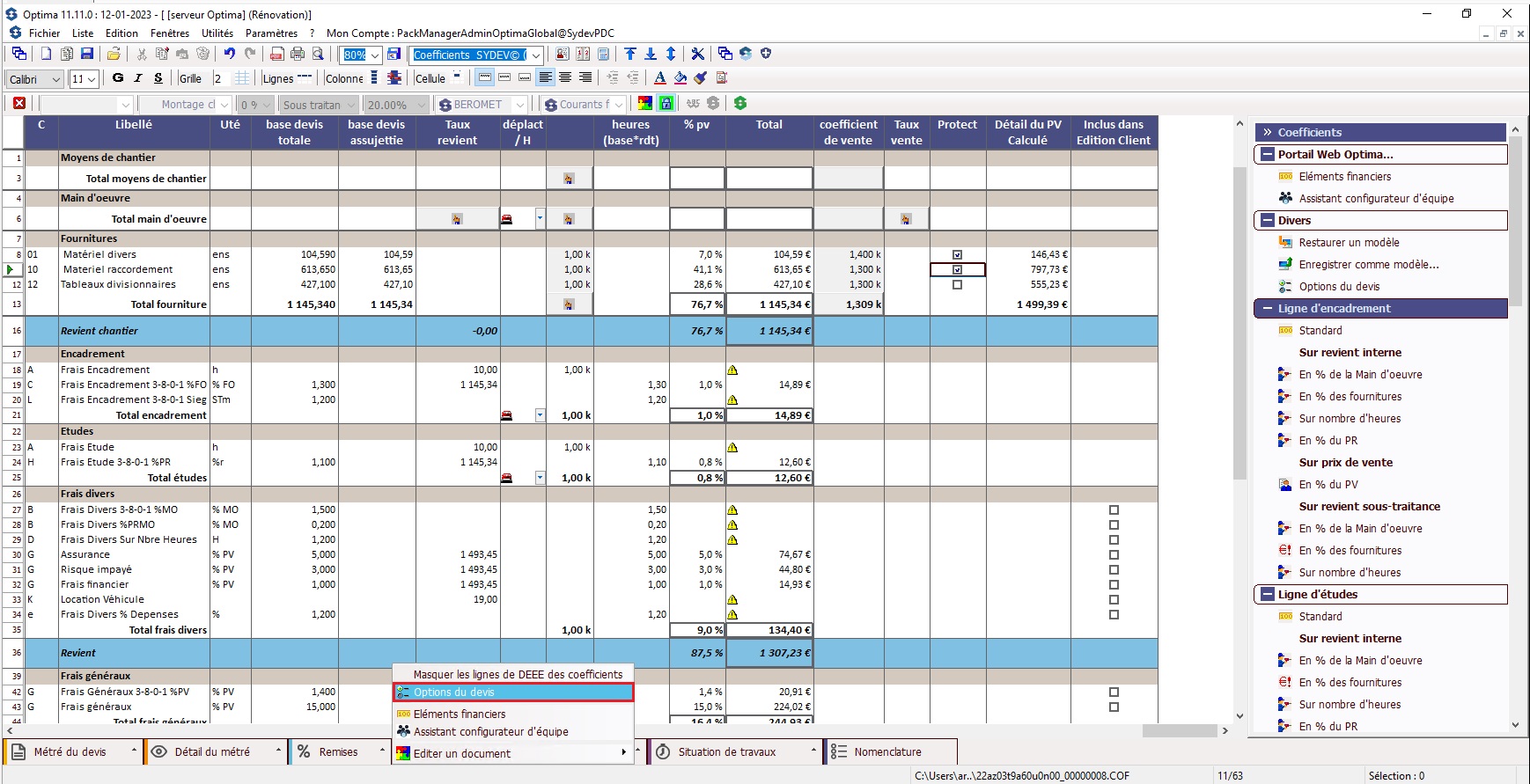Open the Paramètres menu
This screenshot has width=1530, height=784.
coord(271,33)
